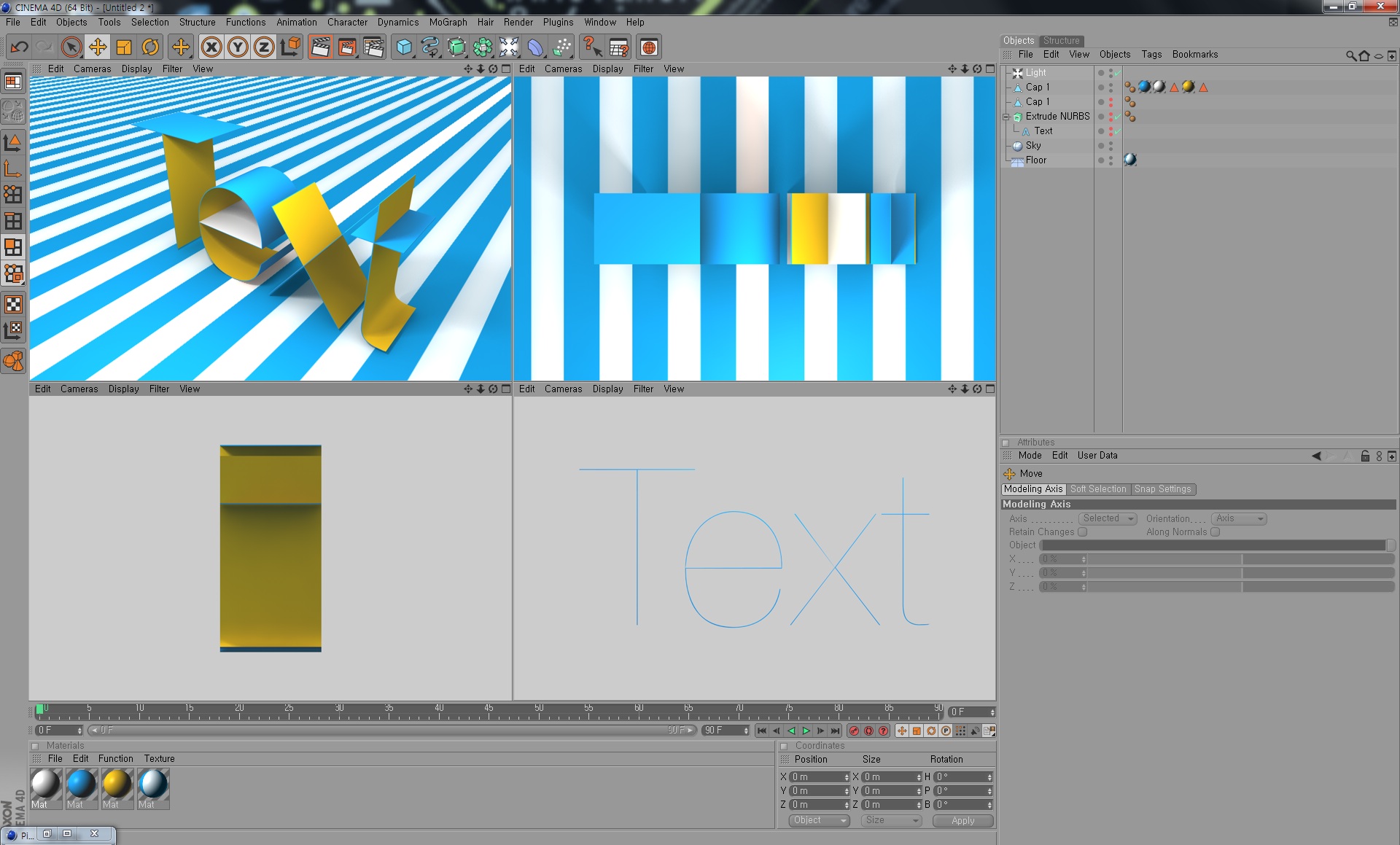This screenshot has height=845, width=1400.
Task: Toggle the Z axis lock
Action: [x=263, y=47]
